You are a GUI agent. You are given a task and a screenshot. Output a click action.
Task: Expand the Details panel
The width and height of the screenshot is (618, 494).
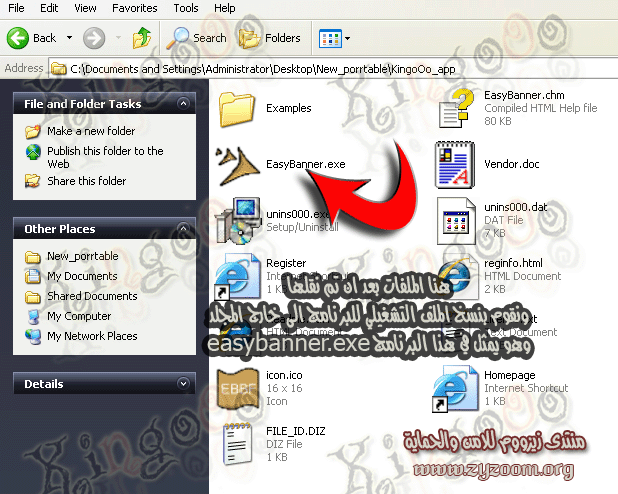[x=183, y=383]
